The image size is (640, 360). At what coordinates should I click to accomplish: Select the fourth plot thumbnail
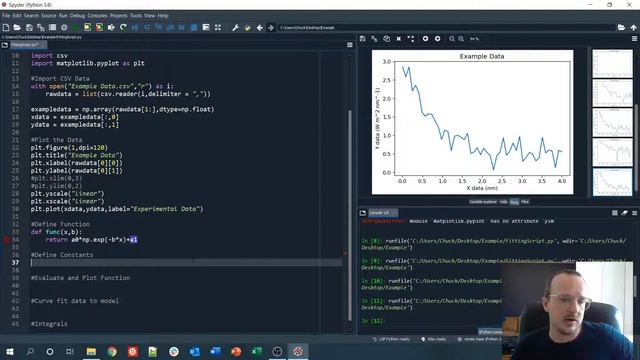tap(612, 152)
